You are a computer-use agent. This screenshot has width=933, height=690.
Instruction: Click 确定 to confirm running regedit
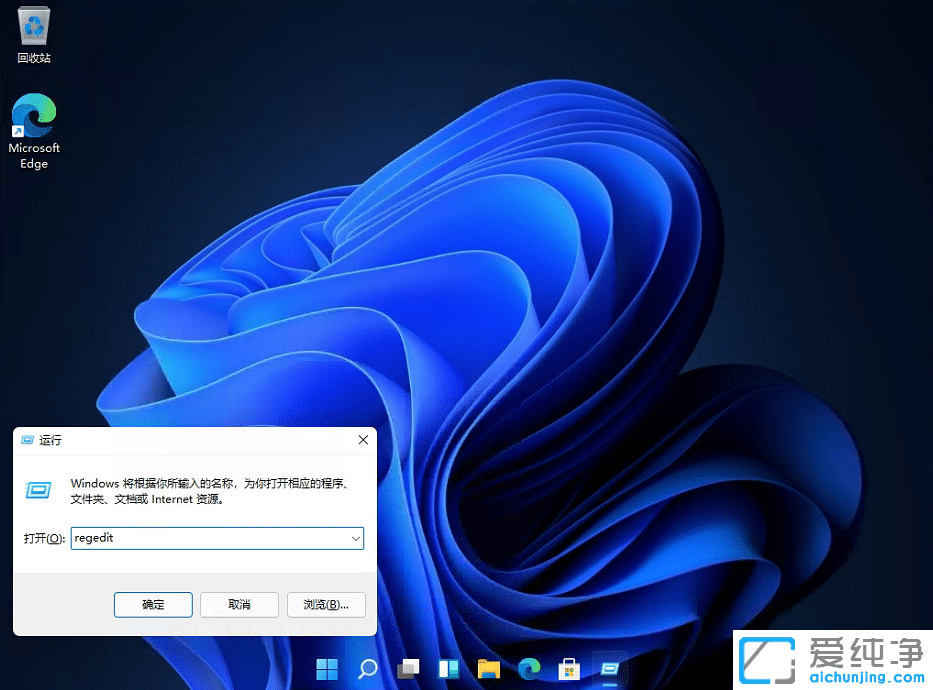tap(152, 604)
